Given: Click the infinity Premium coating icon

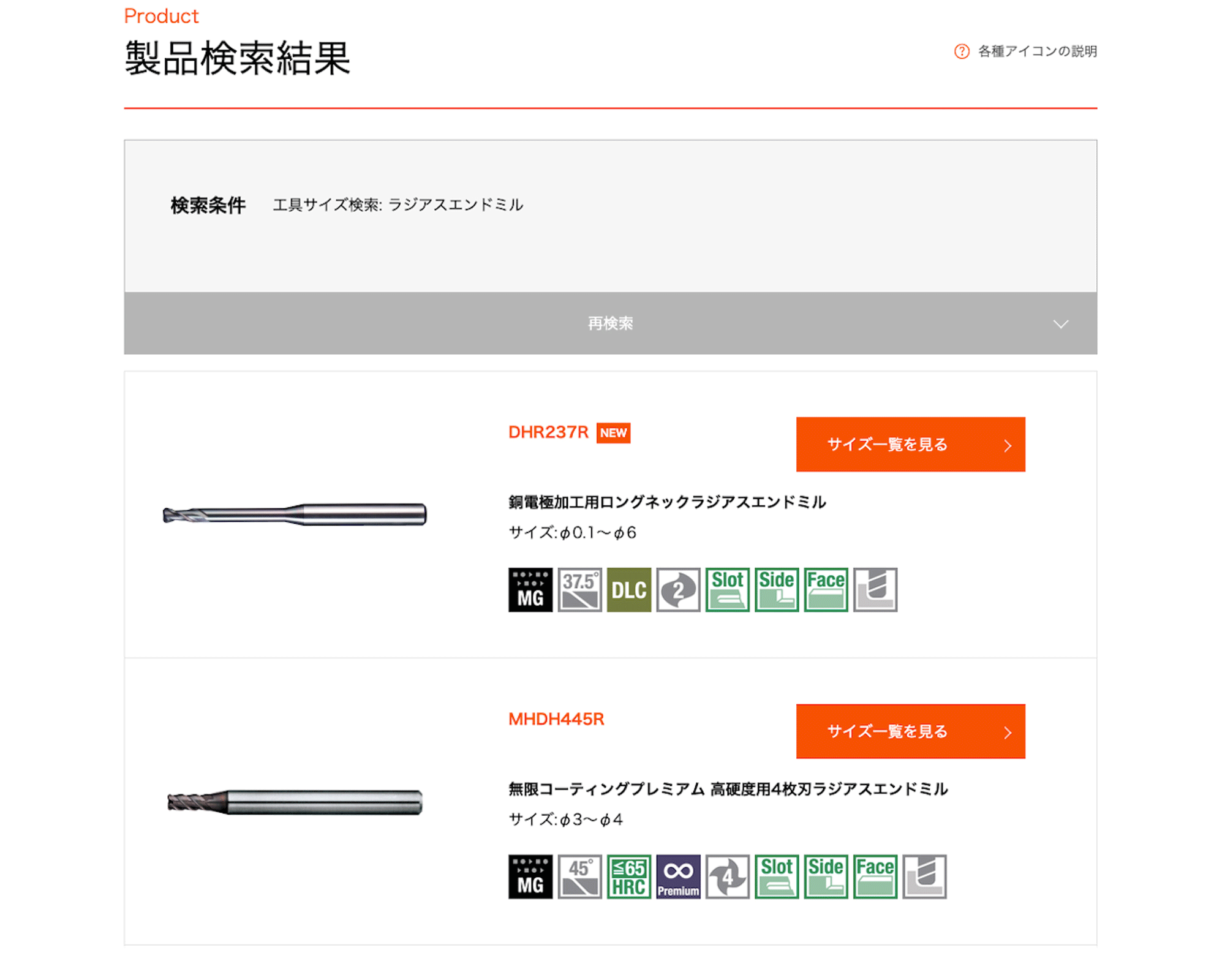Looking at the screenshot, I should [x=678, y=876].
